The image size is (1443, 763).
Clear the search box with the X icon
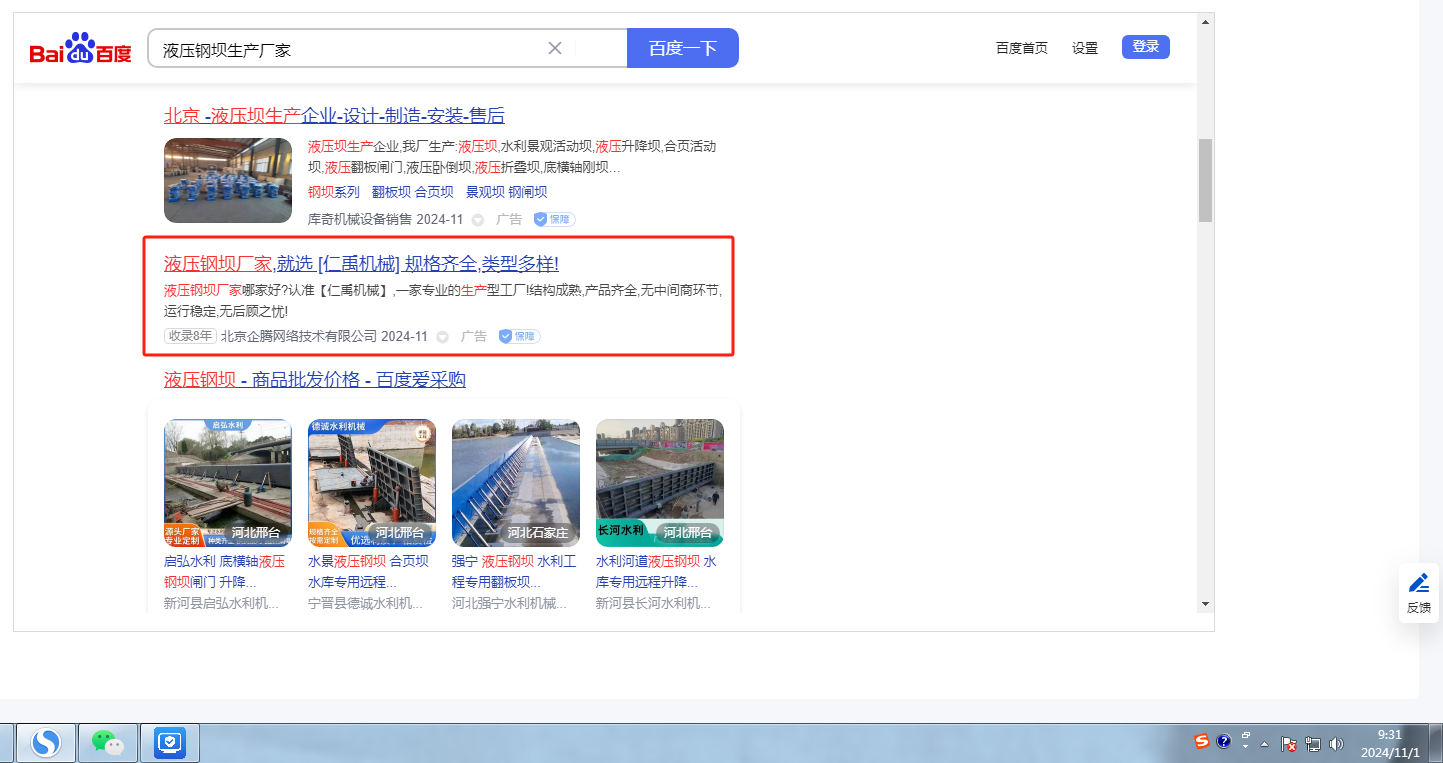coord(555,48)
